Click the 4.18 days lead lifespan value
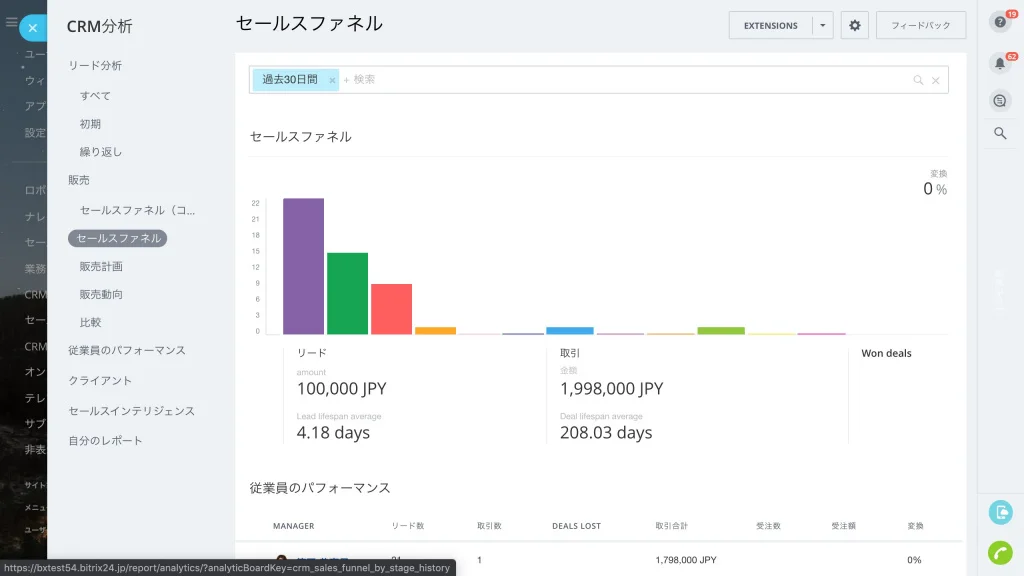 click(x=333, y=432)
